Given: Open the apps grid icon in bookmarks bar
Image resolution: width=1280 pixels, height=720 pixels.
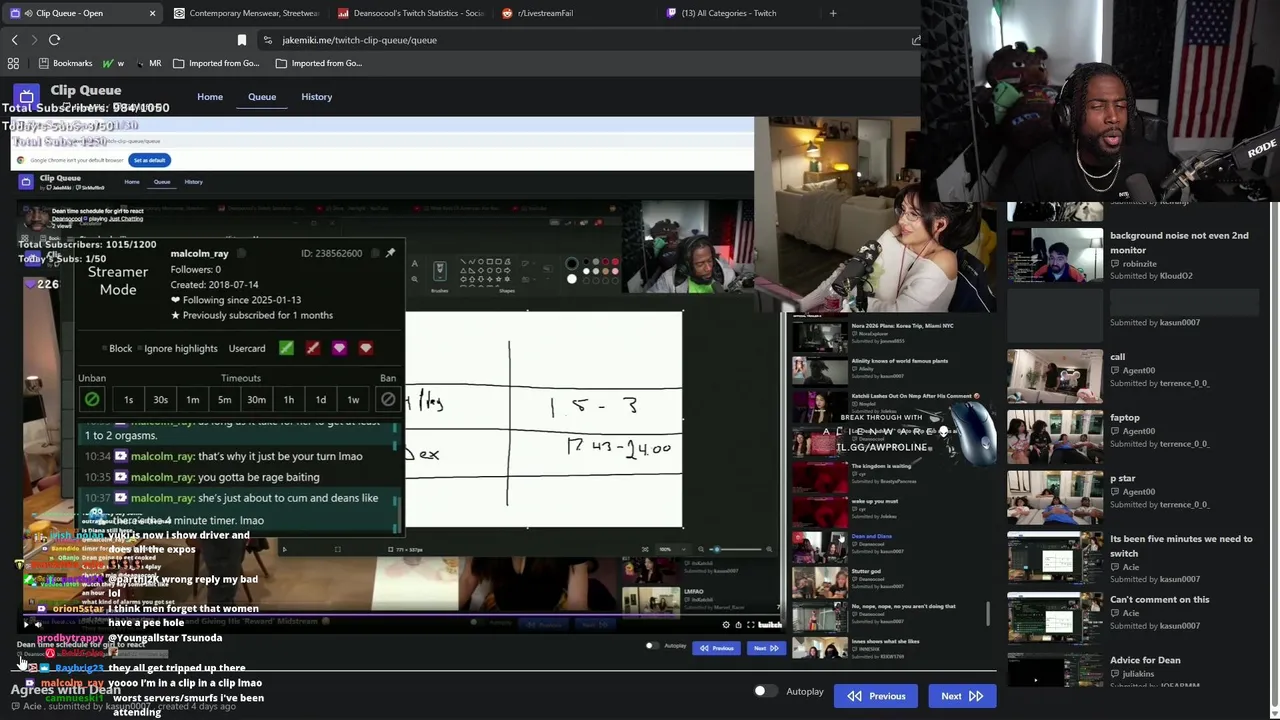Looking at the screenshot, I should 13,63.
